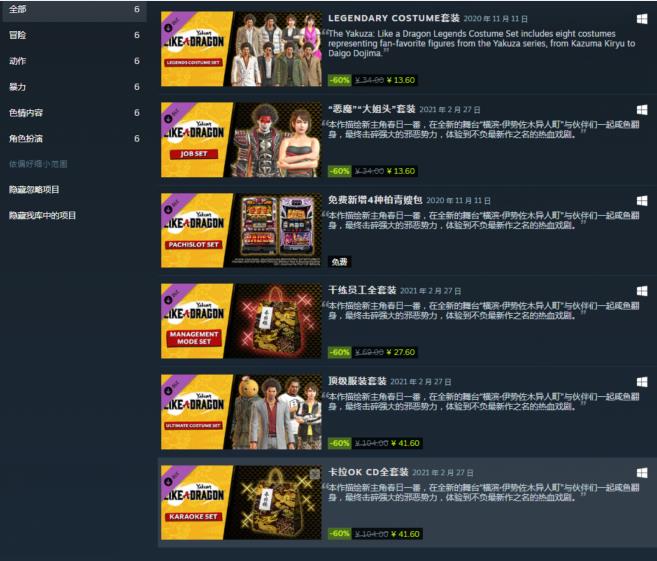
Task: Click the "恶魔""大姐头"套装 title
Action: coord(372,109)
